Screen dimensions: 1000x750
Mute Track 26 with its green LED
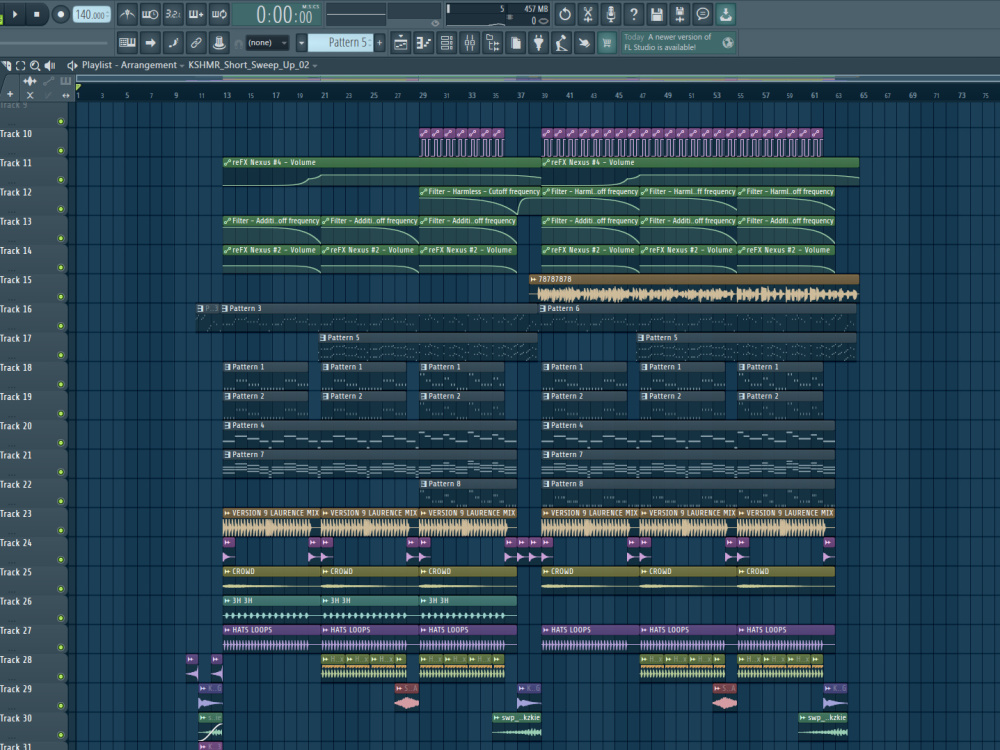point(61,618)
